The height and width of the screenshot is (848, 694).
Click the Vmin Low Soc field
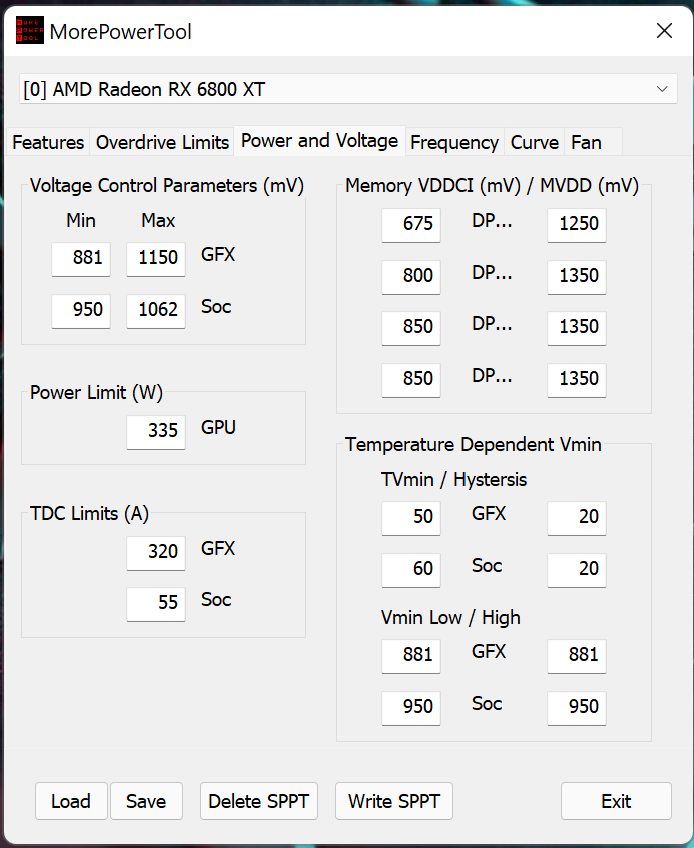point(411,708)
